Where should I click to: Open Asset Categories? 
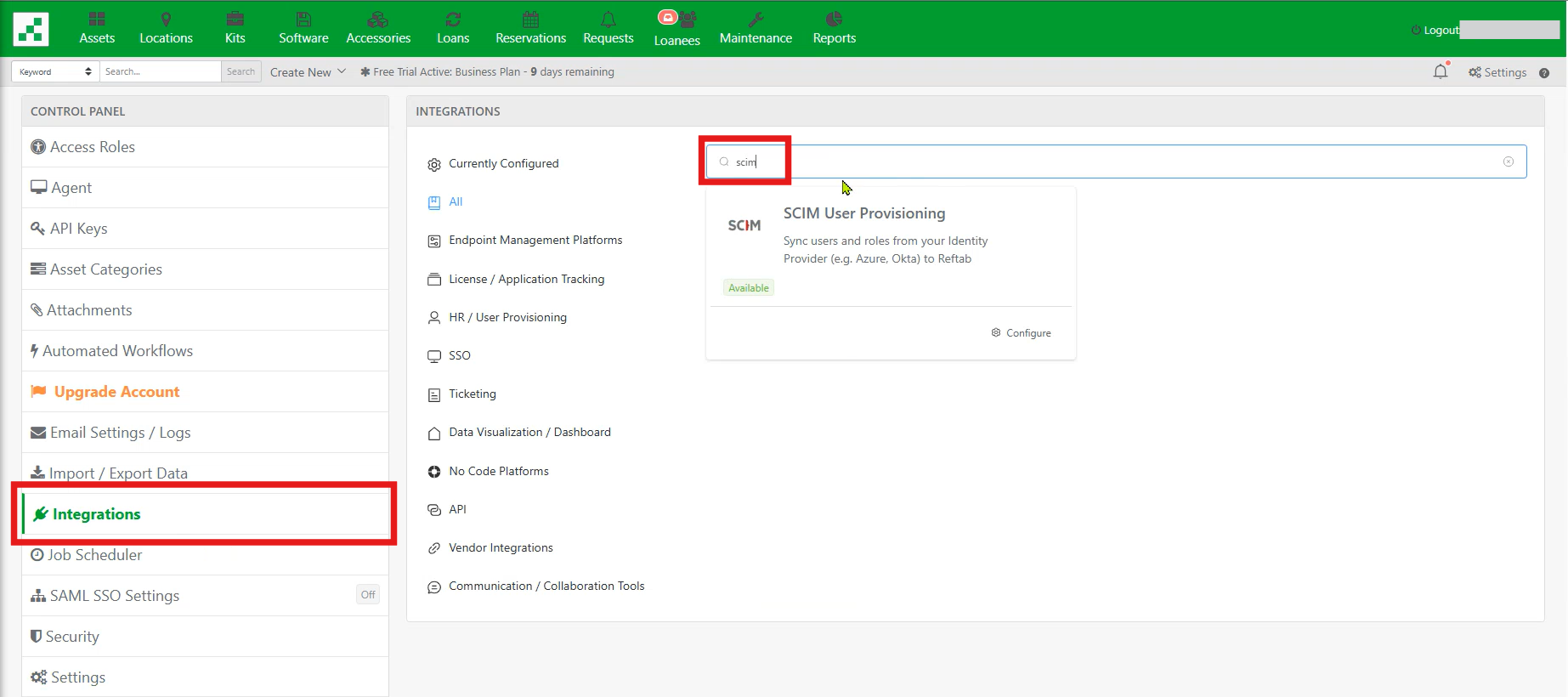(x=205, y=269)
